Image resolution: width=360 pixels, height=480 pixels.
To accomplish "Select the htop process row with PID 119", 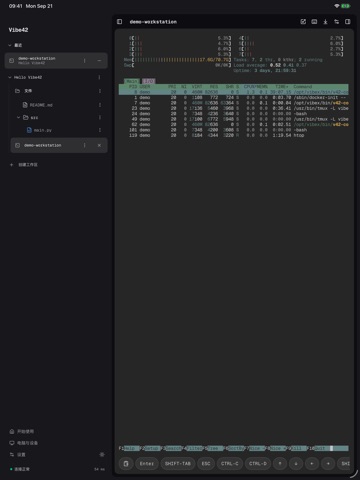I will pos(234,135).
